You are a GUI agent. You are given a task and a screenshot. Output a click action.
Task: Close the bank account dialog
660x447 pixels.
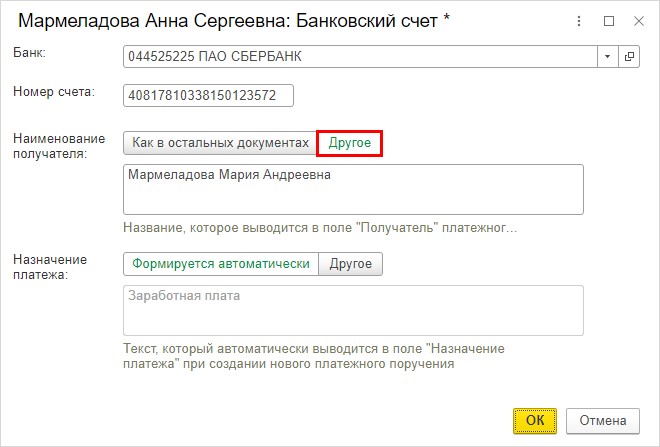(x=639, y=21)
